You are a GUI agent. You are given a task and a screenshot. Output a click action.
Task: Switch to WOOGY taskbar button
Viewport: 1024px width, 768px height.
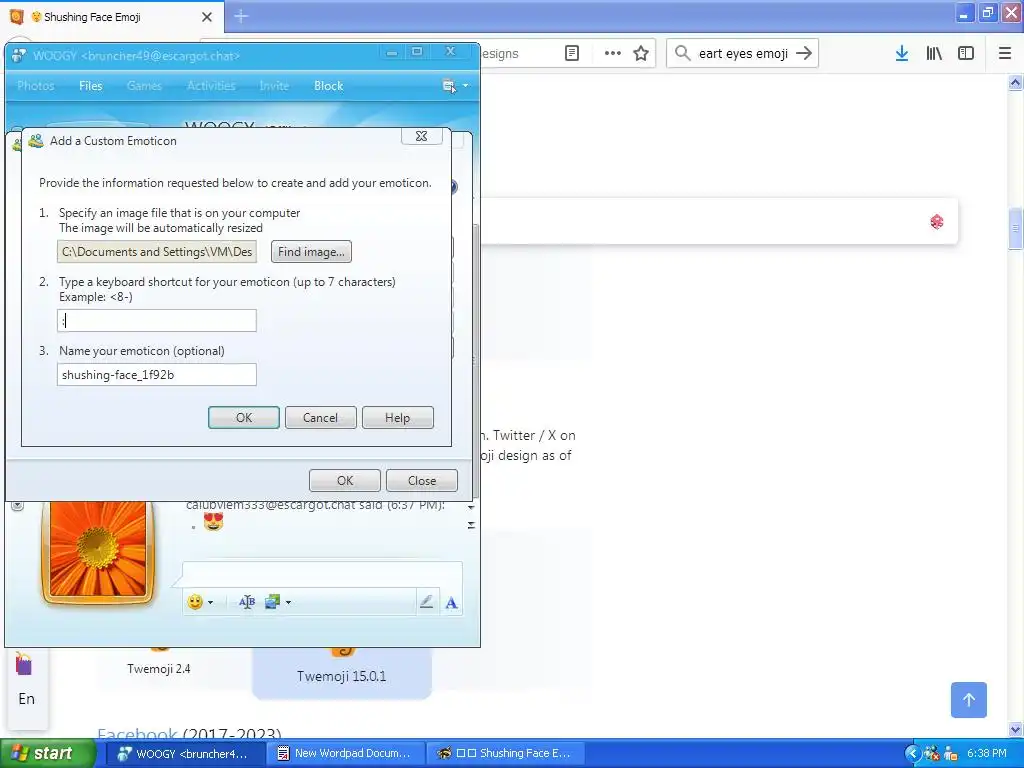pos(184,754)
